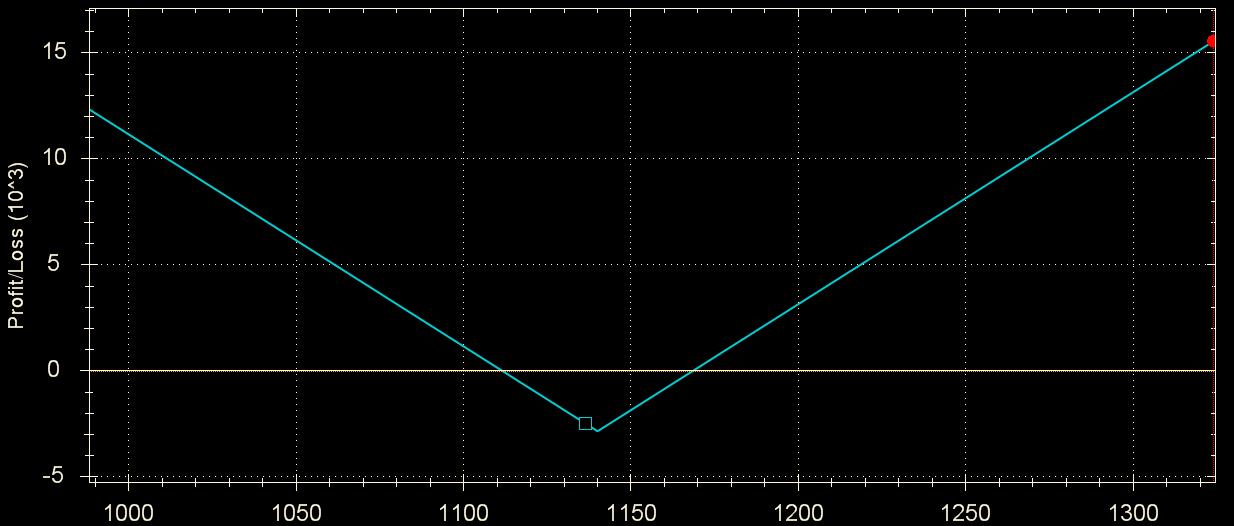1234x526 pixels.
Task: Click the 1200 x-axis label
Action: (x=798, y=511)
